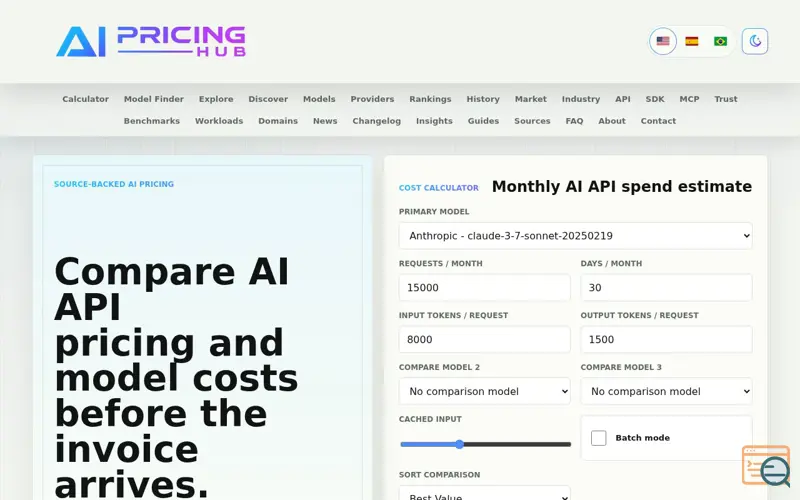Click the Output Tokens / Request field
Image resolution: width=800 pixels, height=500 pixels.
tap(666, 339)
